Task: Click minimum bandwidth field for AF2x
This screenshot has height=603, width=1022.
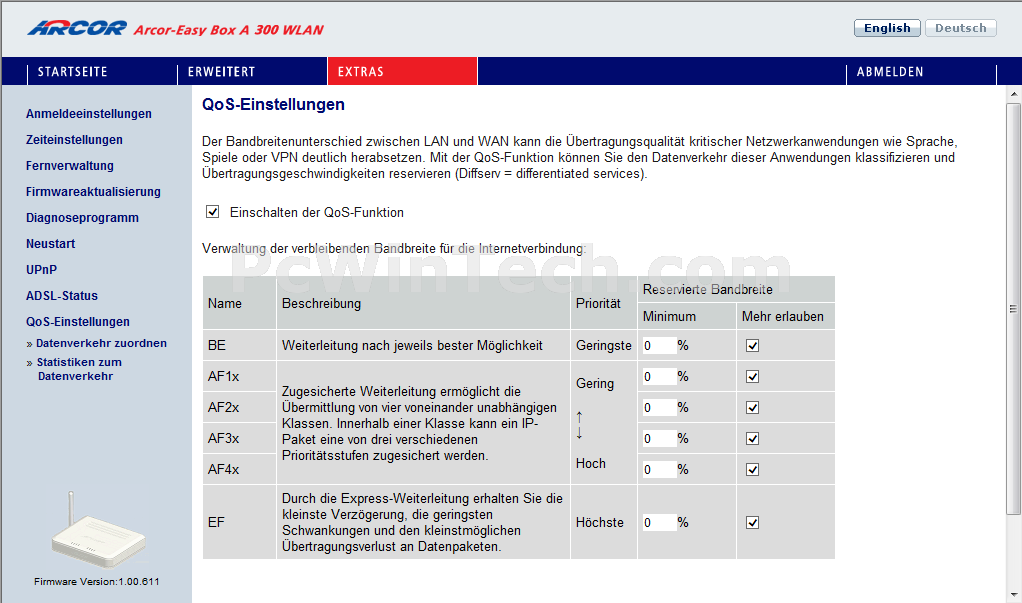Action: [659, 407]
